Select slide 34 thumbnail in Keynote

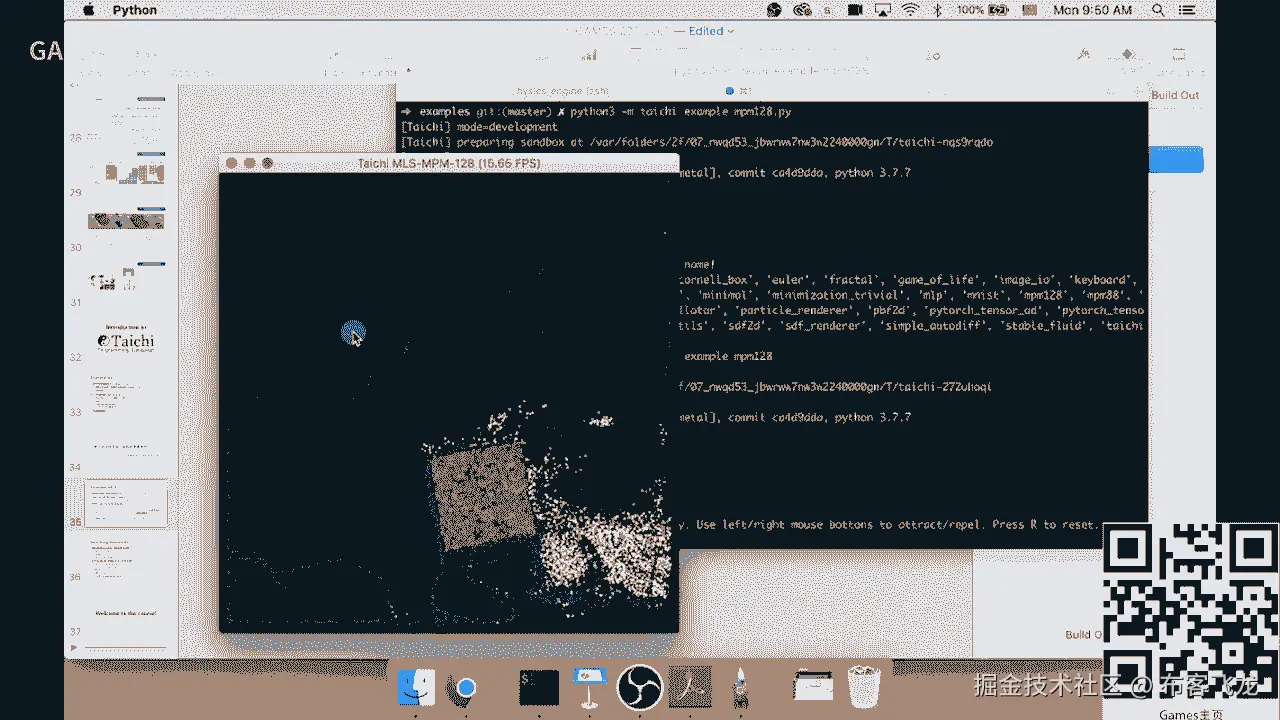click(126, 447)
